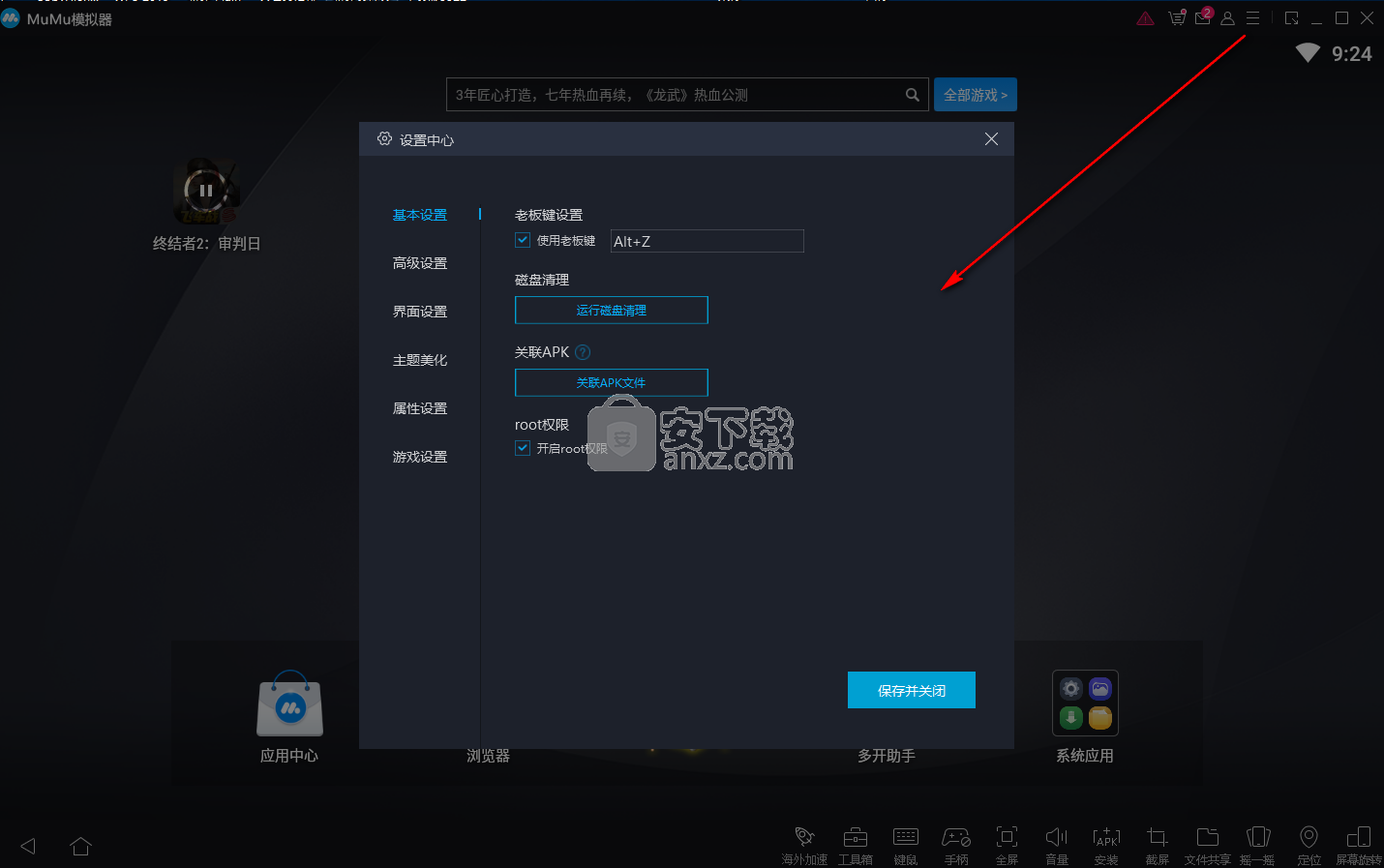Screen dimensions: 1384x868
Task: Select the 界面设置 tab
Action: 420,312
